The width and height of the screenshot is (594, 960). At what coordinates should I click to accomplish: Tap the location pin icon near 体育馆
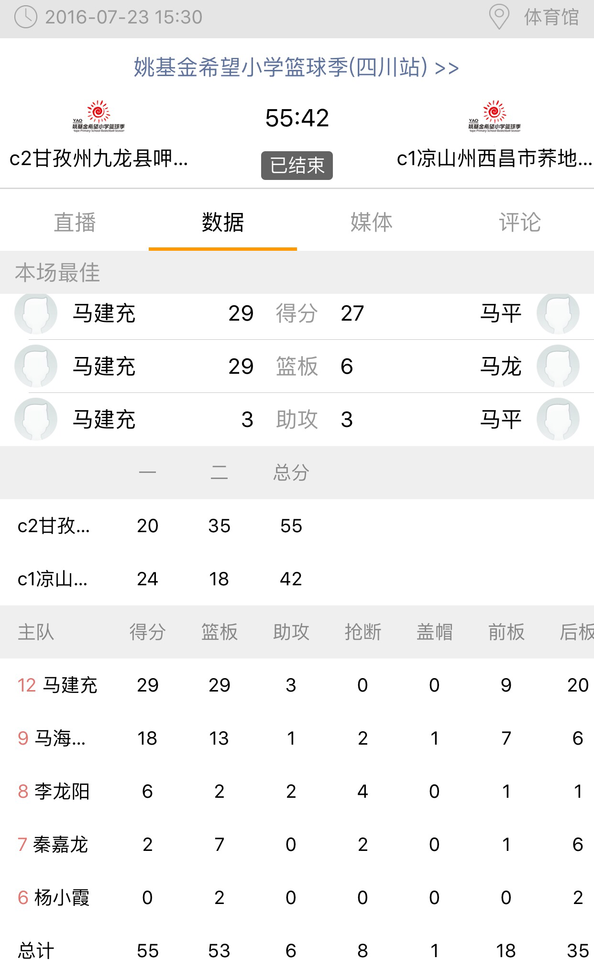point(499,17)
